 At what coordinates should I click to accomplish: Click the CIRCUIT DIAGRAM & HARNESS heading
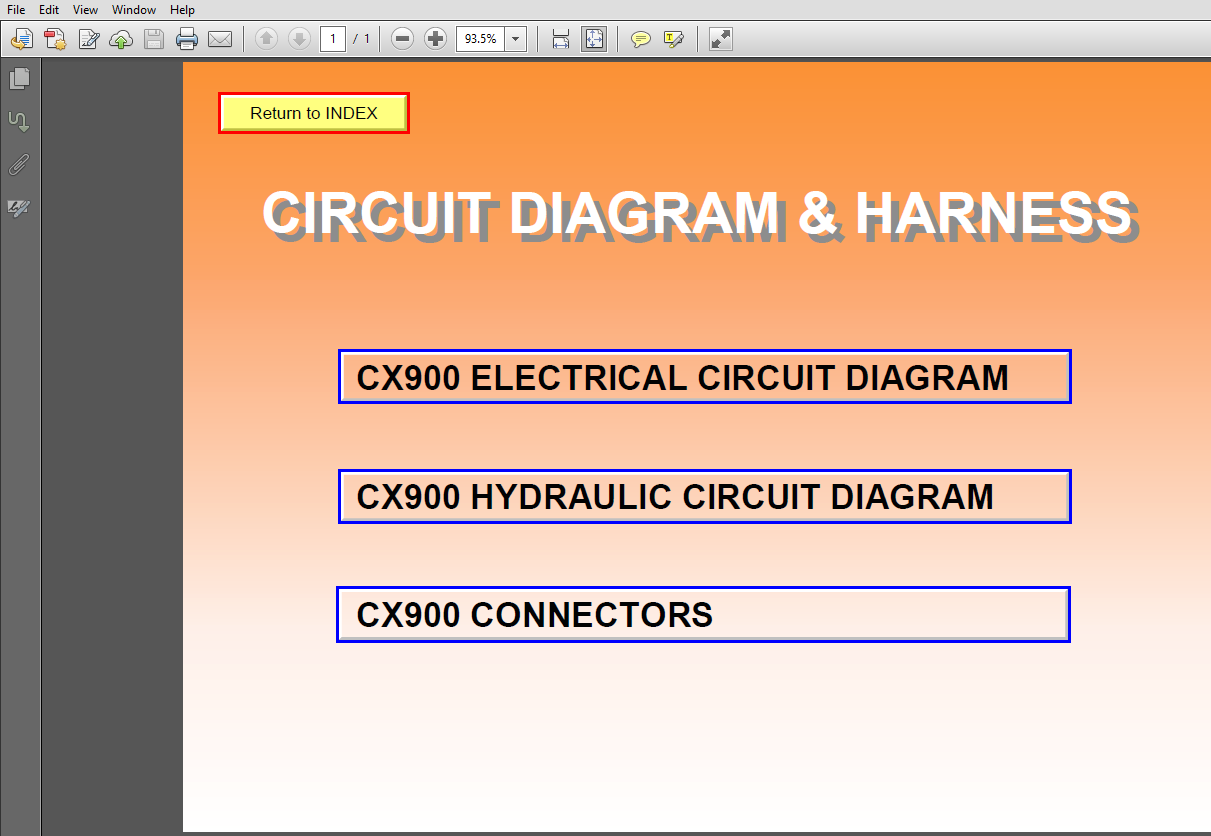(x=698, y=215)
